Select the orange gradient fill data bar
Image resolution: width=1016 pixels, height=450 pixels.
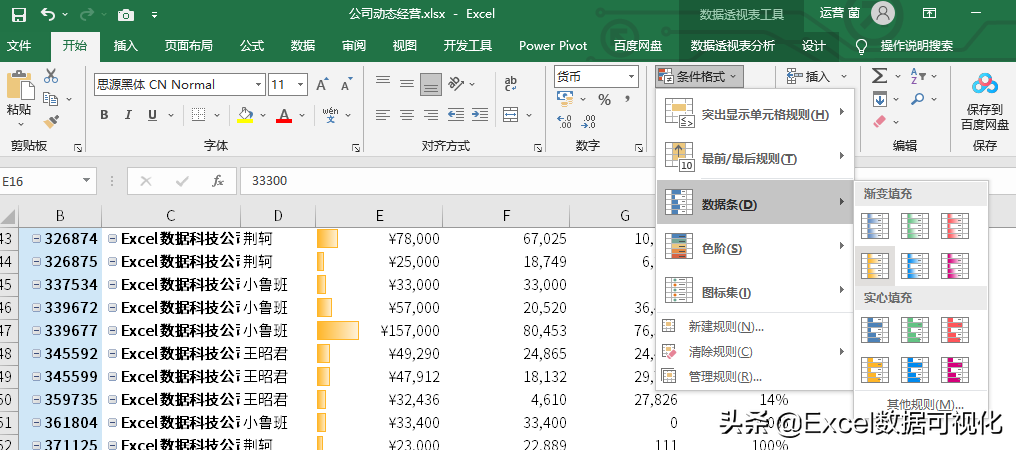click(x=875, y=265)
